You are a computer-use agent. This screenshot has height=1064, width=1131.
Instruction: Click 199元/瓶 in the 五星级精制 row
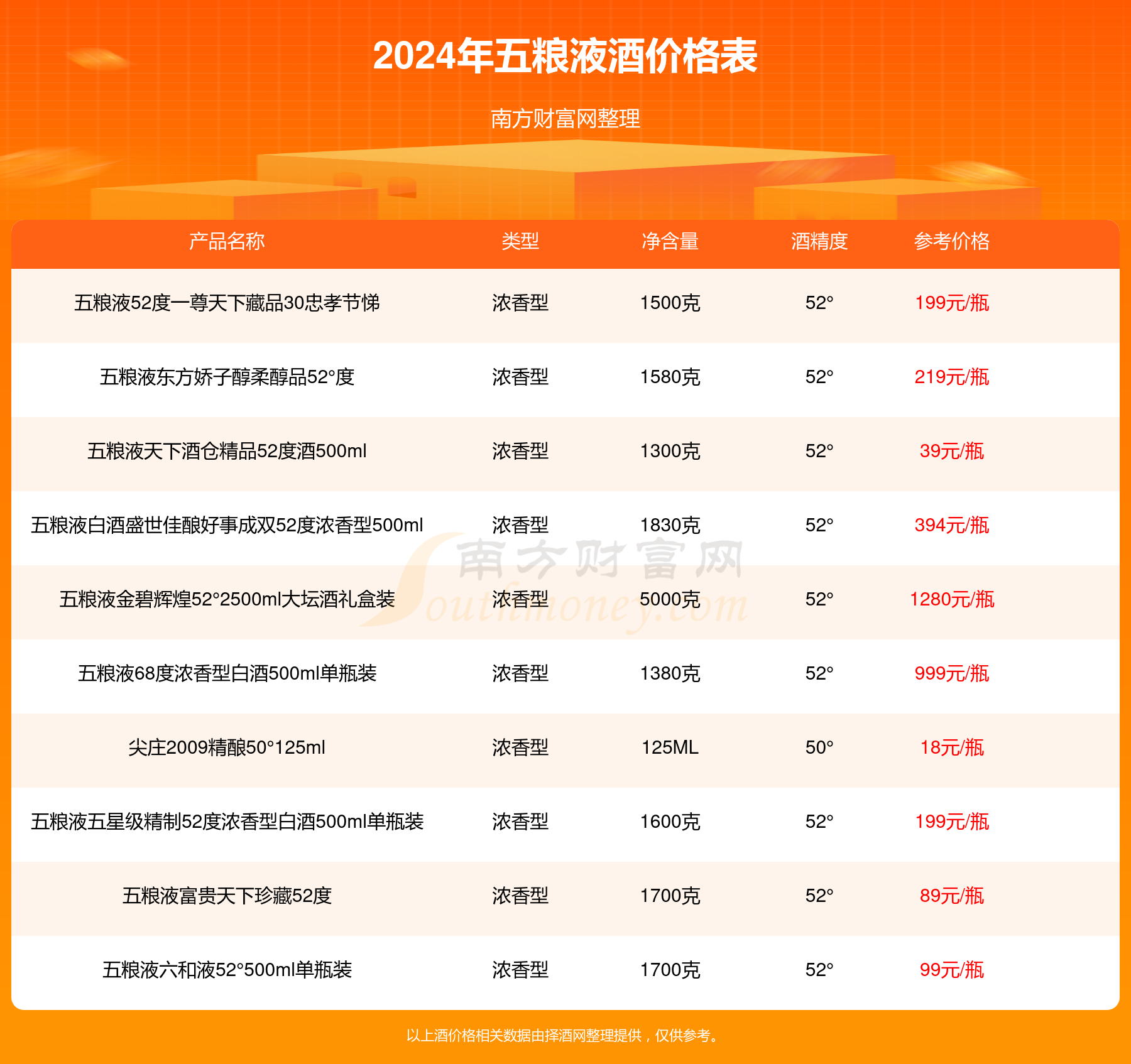click(x=952, y=822)
